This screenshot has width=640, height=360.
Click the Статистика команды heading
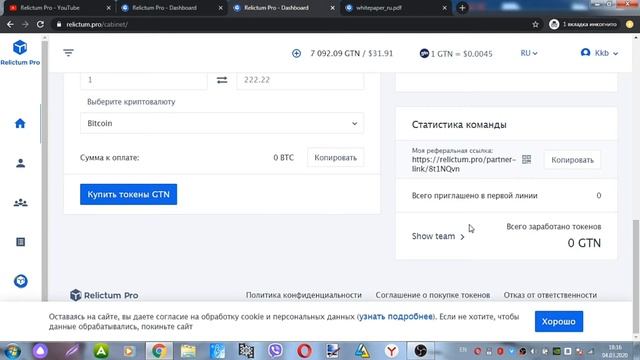(x=459, y=124)
